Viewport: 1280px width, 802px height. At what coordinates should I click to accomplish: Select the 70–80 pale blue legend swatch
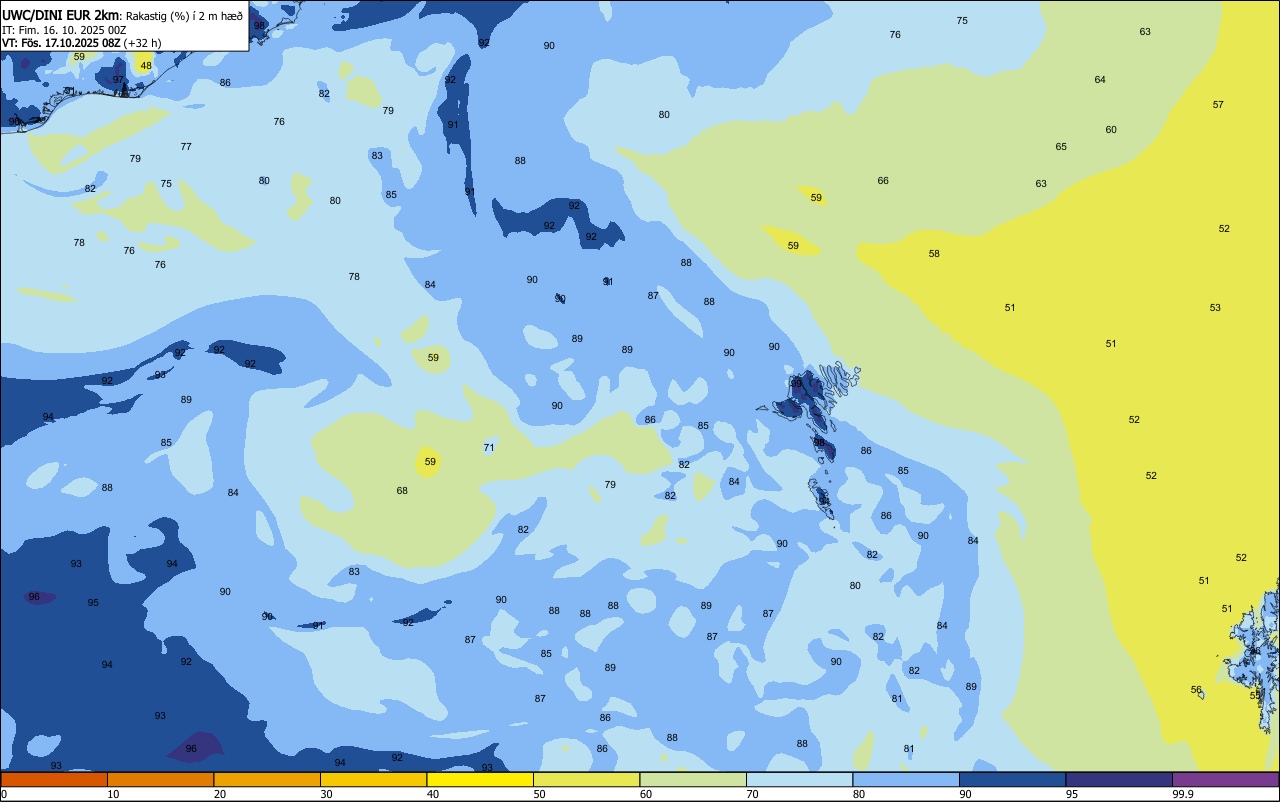tap(799, 779)
